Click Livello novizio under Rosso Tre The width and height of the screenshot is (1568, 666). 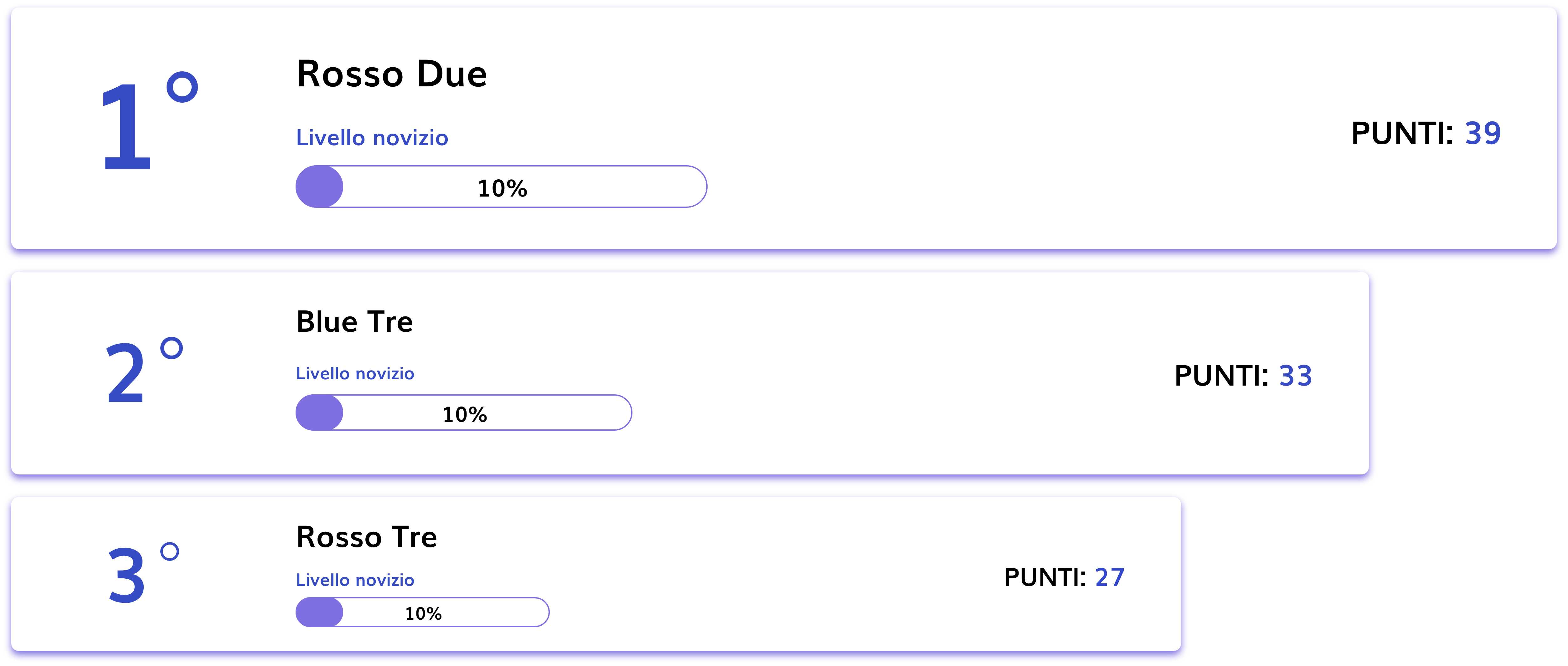355,580
